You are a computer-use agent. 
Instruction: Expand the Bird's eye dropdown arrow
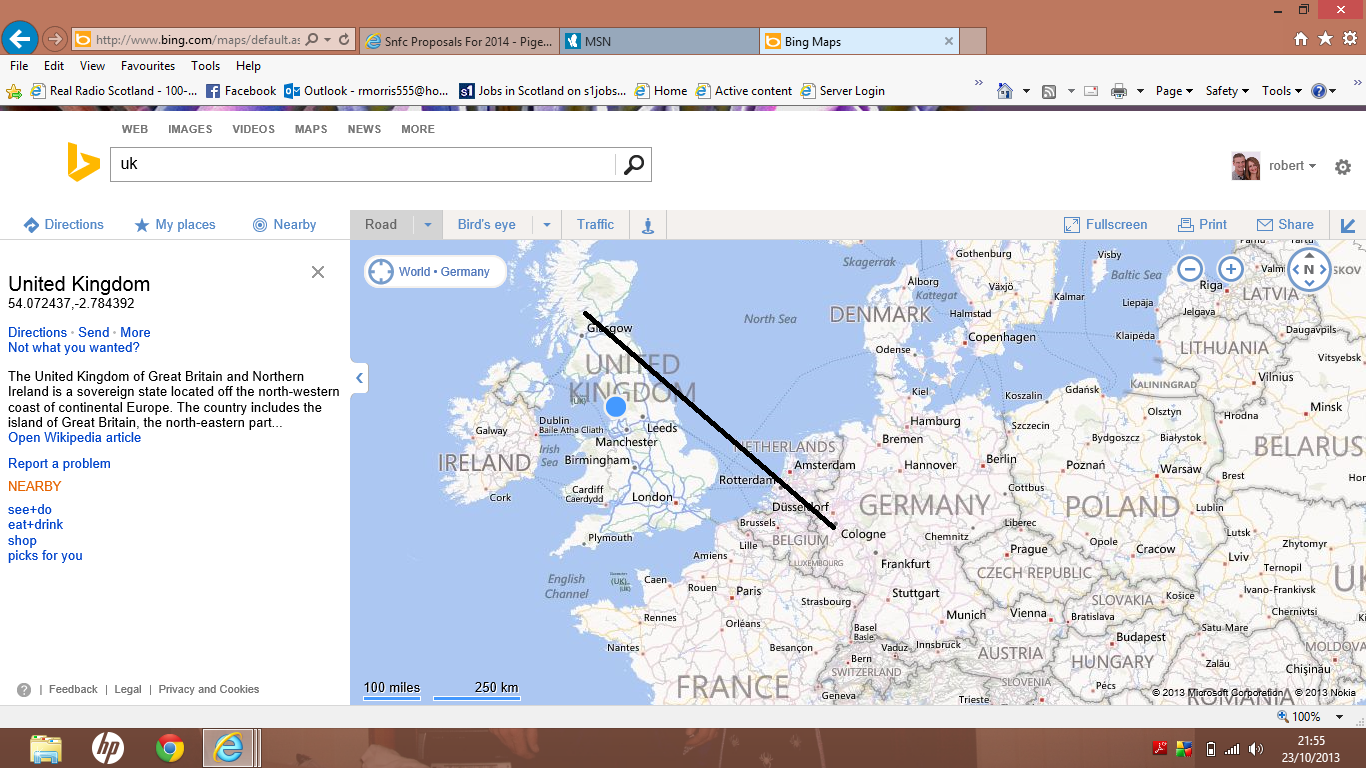tap(547, 225)
